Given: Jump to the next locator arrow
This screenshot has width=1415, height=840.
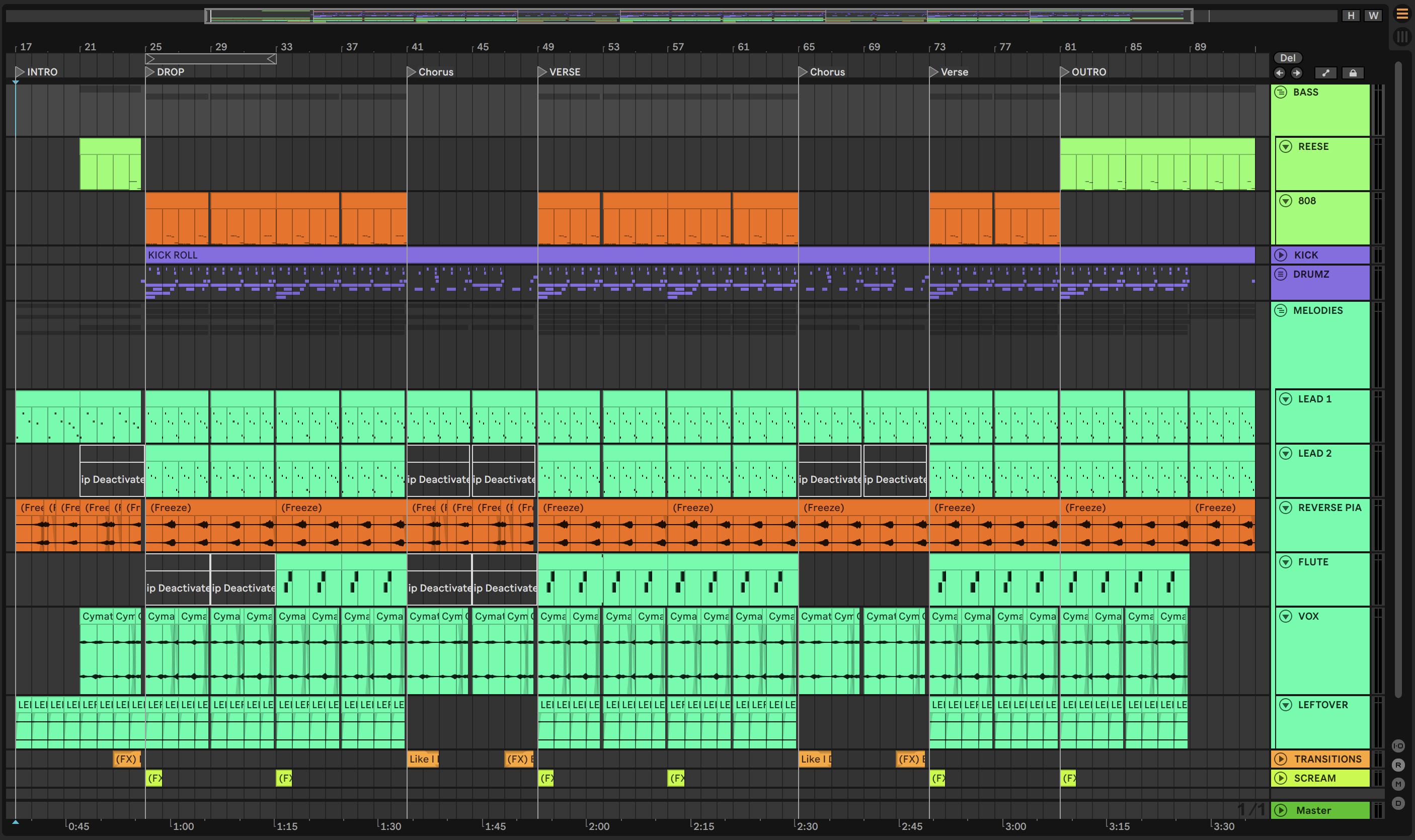Looking at the screenshot, I should click(x=1297, y=73).
